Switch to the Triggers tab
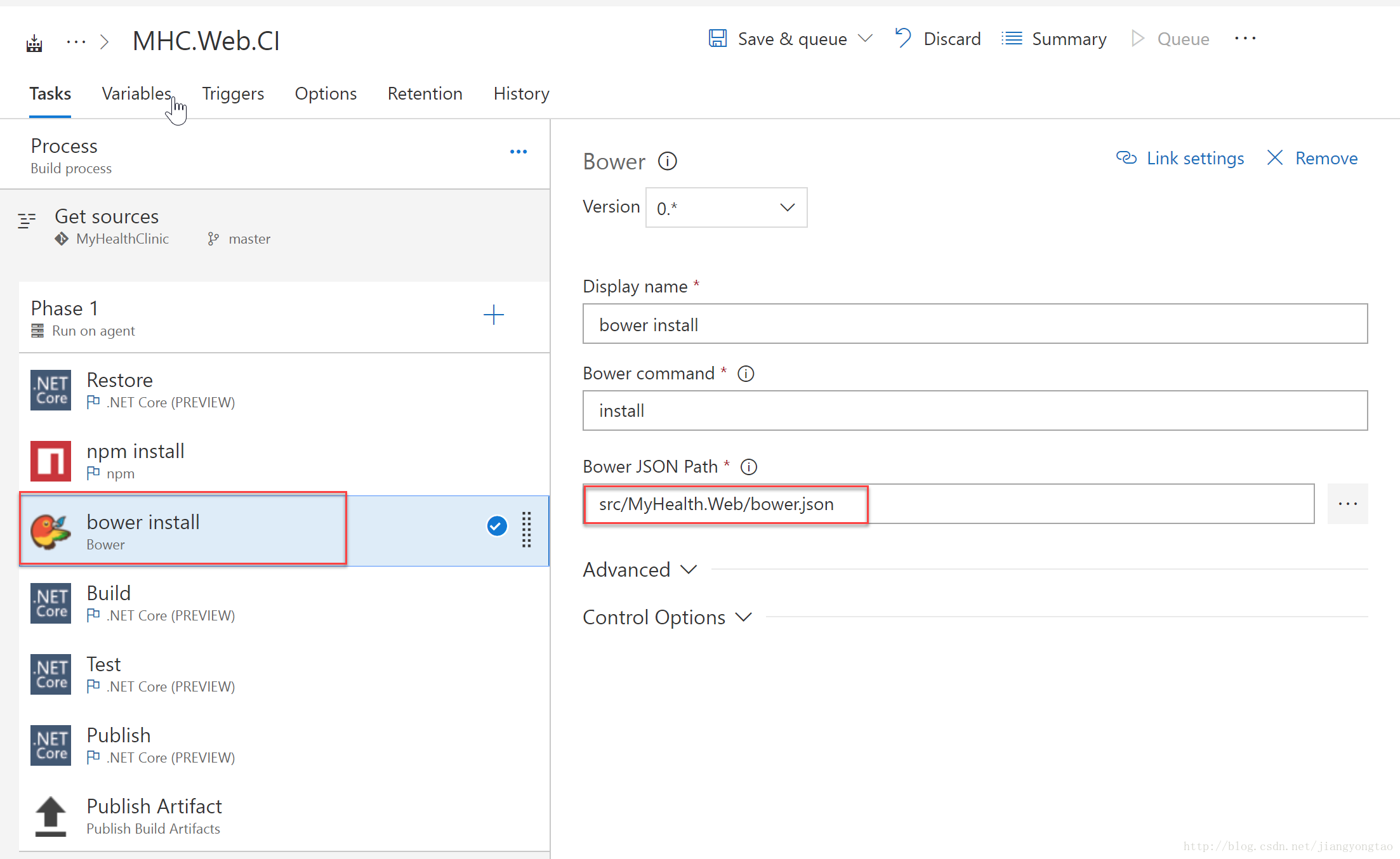This screenshot has width=1400, height=859. click(233, 93)
